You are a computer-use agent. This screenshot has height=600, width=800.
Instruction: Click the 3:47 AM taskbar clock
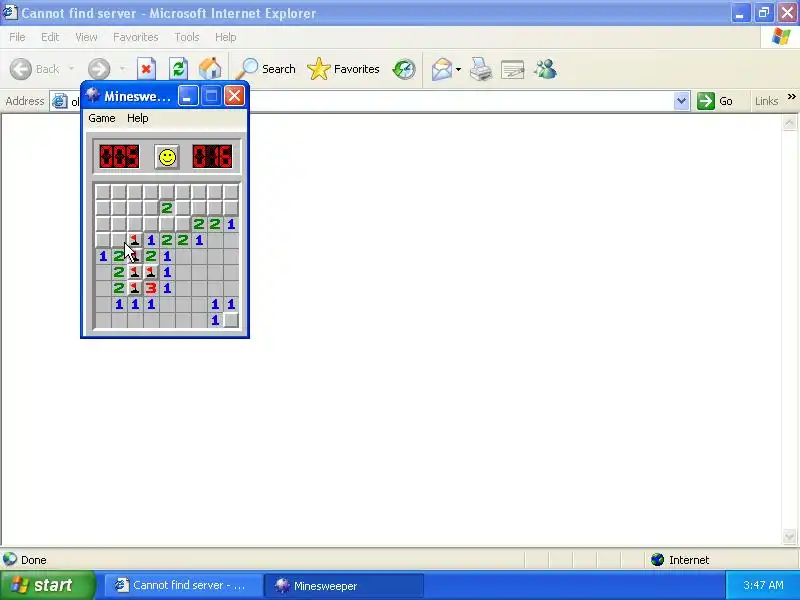click(x=763, y=585)
